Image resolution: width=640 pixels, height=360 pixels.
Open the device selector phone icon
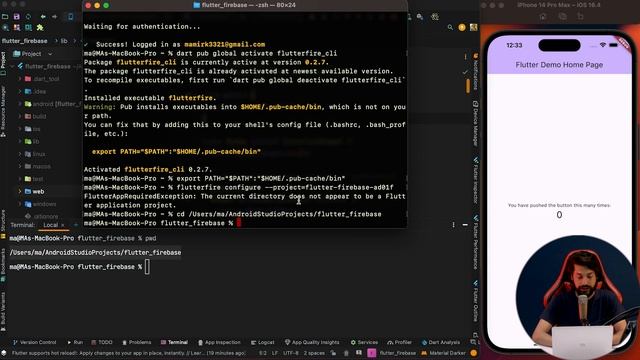70,17
